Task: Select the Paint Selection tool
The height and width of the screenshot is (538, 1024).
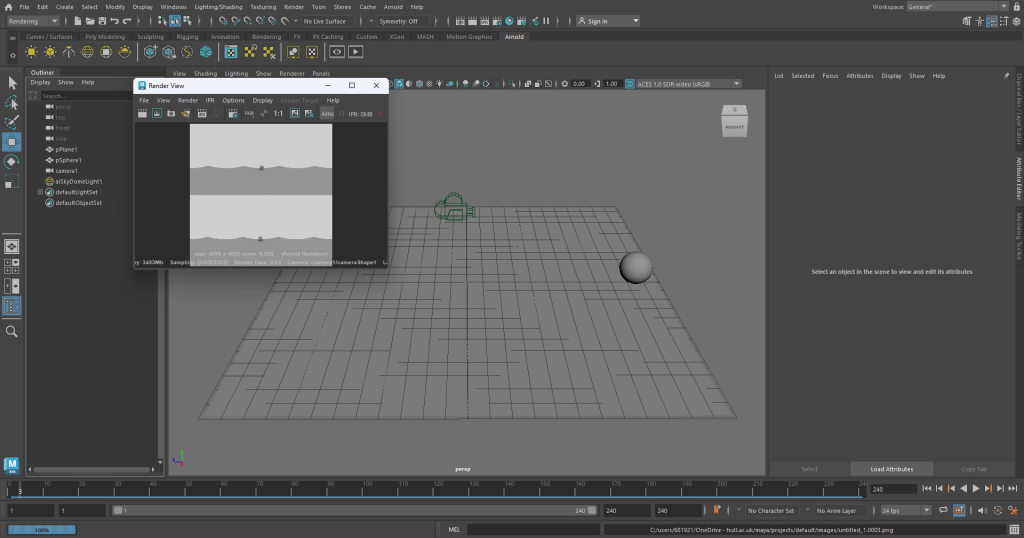Action: [x=12, y=122]
